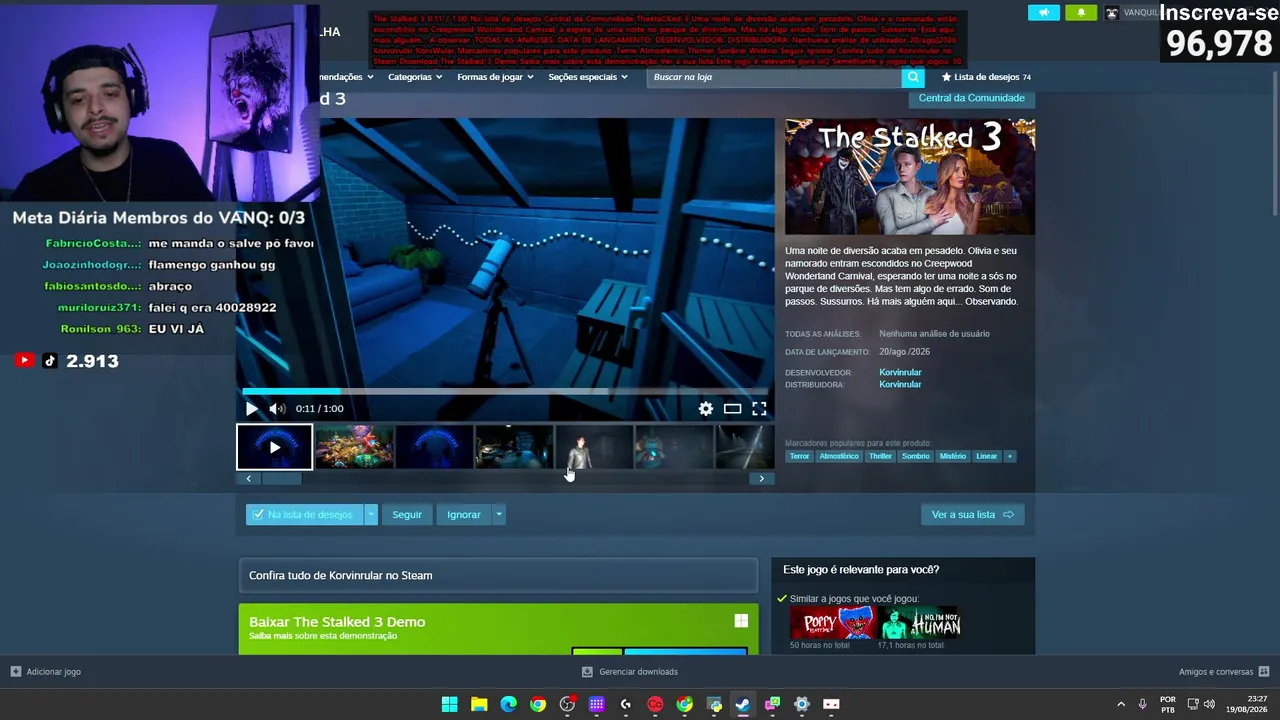Open video settings gear

click(x=706, y=408)
